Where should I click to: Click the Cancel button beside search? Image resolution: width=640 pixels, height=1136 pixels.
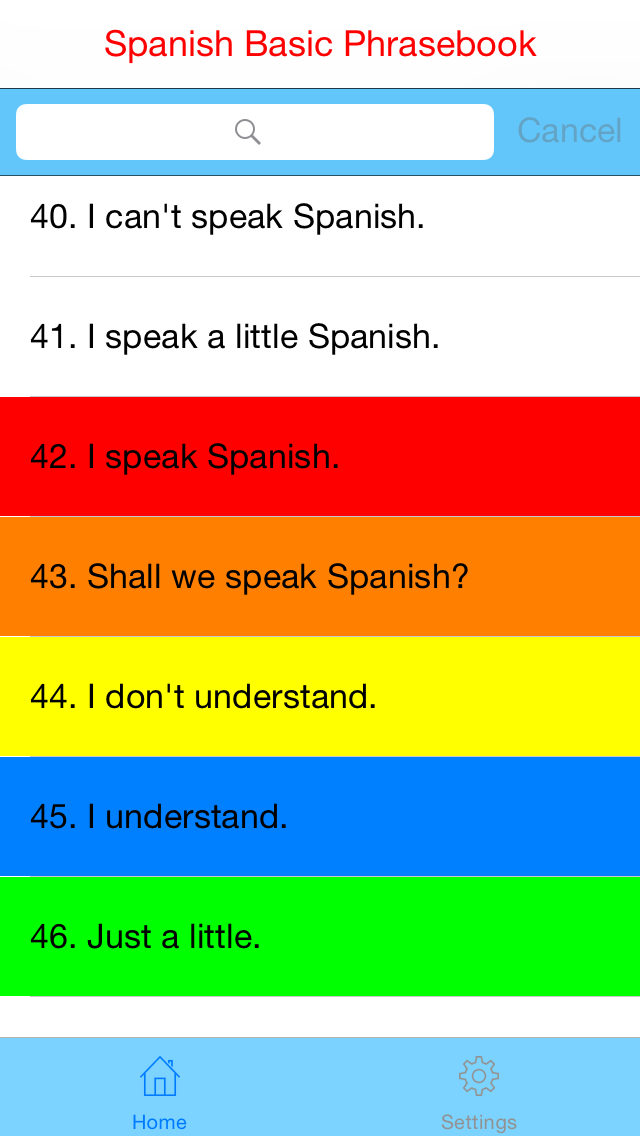pyautogui.click(x=569, y=131)
